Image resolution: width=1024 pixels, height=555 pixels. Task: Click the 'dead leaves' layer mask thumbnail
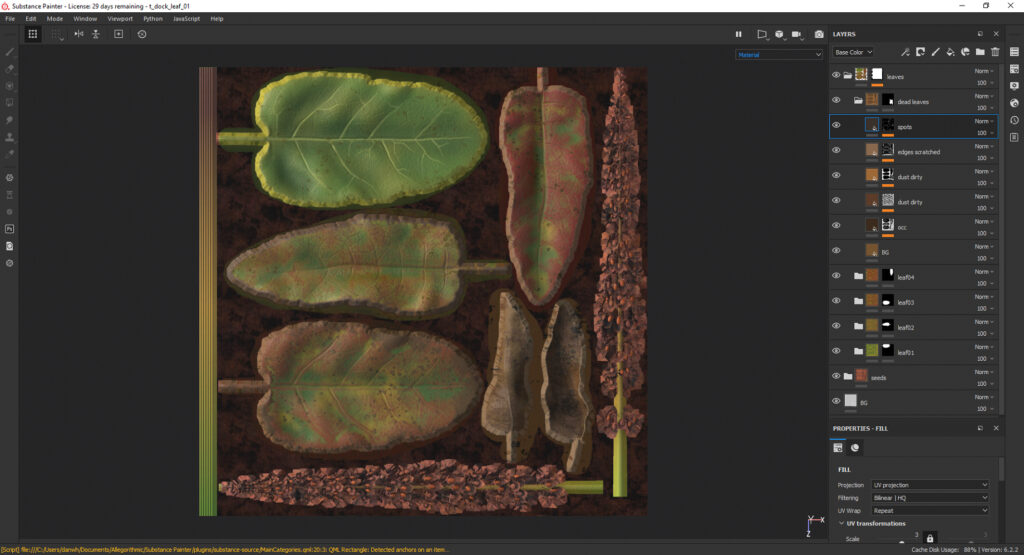point(887,100)
